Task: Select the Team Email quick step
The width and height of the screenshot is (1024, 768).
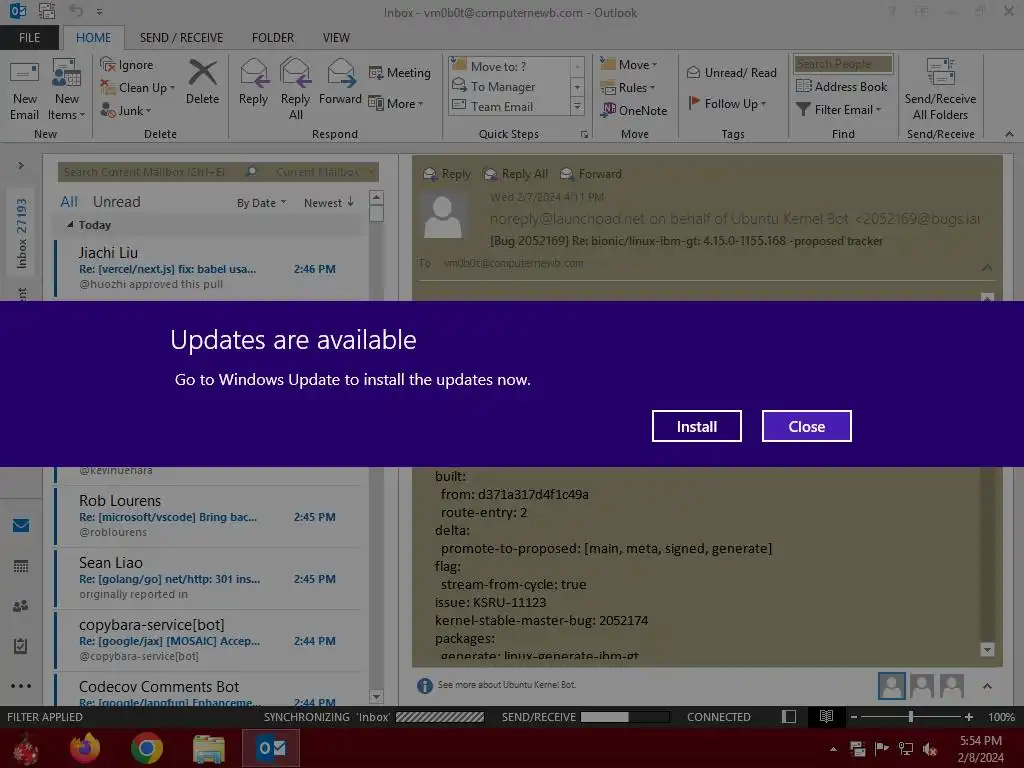Action: (511, 106)
